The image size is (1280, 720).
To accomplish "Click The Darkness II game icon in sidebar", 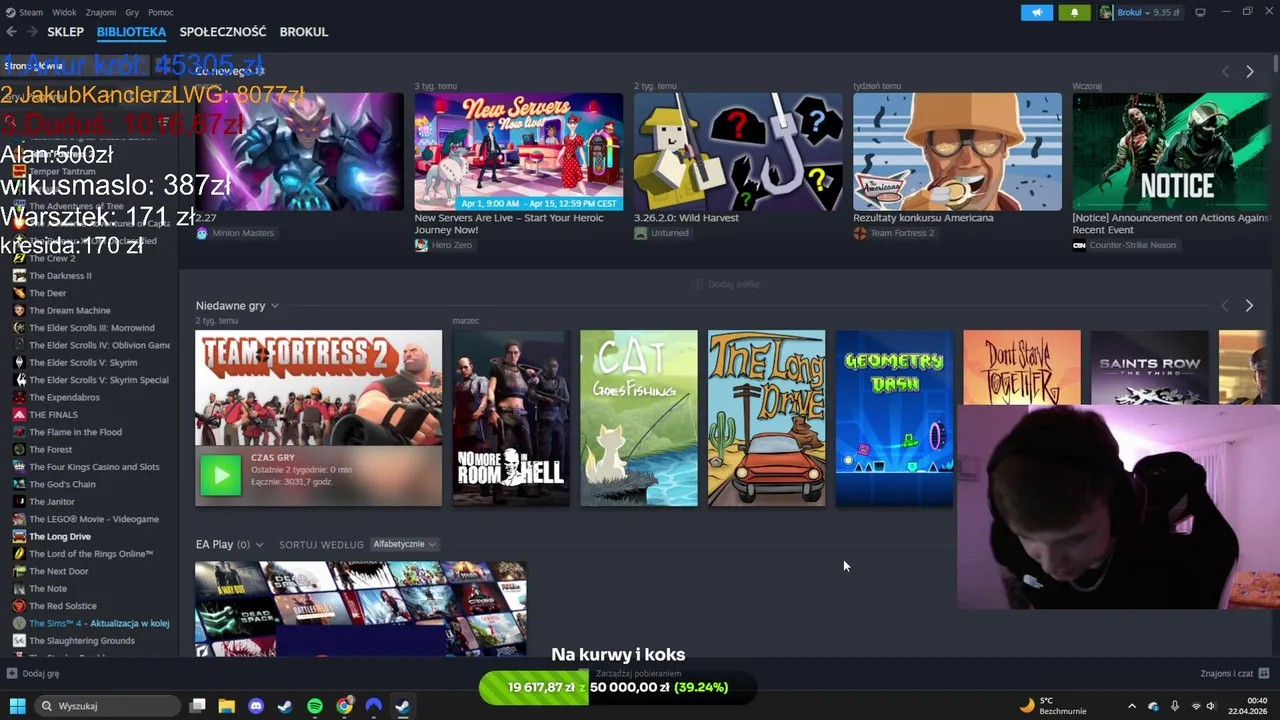I will [x=19, y=276].
